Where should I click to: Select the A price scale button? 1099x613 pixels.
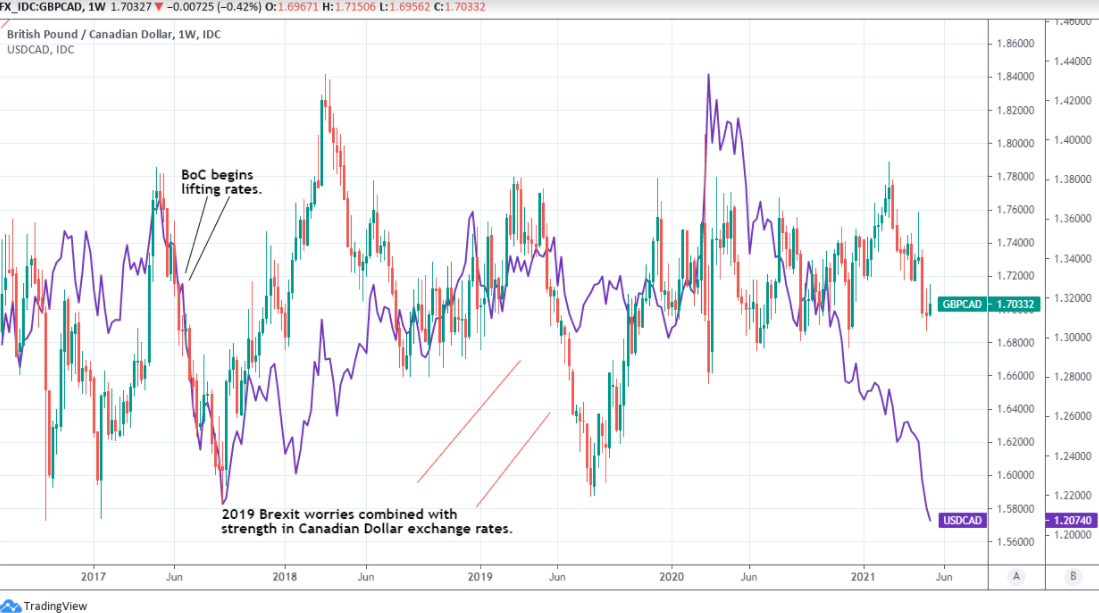click(x=1016, y=577)
